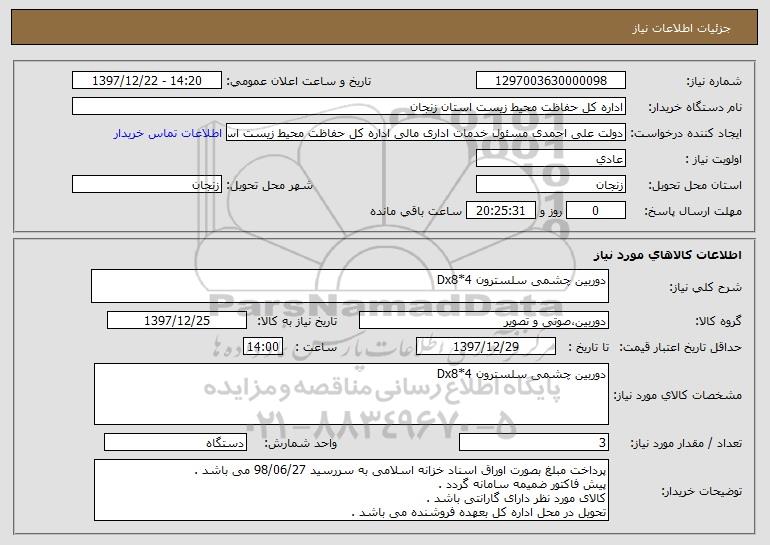Screen dimensions: 770x545
Task: Select the label شماره نیاز
Action: click(x=715, y=81)
